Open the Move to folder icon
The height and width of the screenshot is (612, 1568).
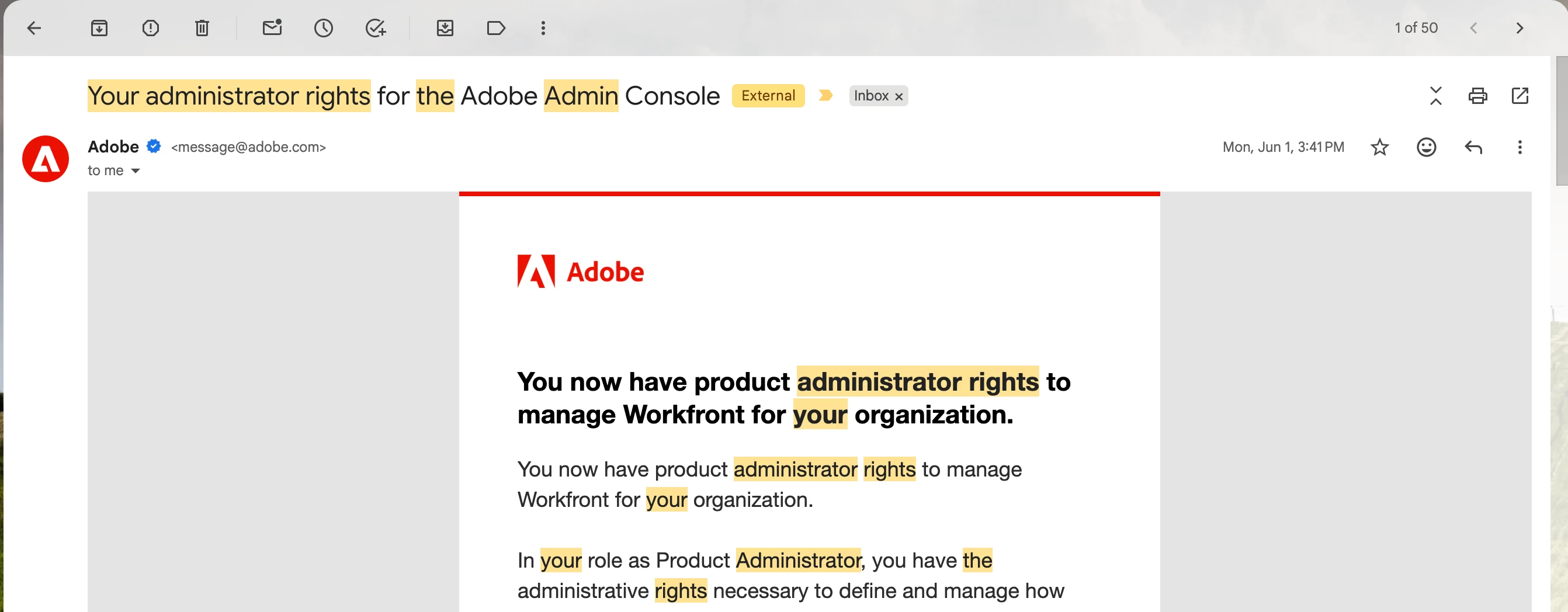pyautogui.click(x=445, y=28)
